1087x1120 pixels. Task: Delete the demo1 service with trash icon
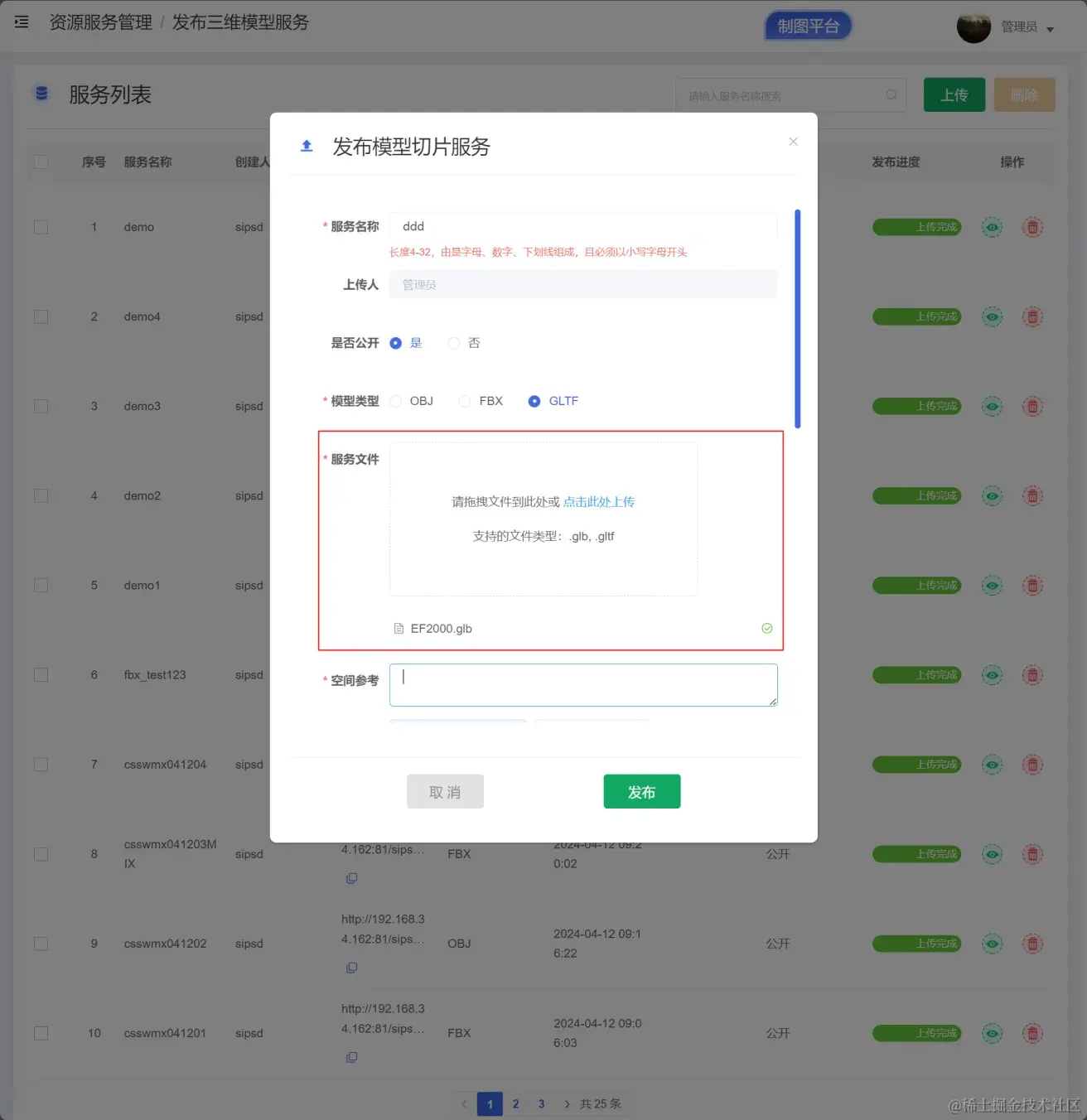pos(1032,586)
